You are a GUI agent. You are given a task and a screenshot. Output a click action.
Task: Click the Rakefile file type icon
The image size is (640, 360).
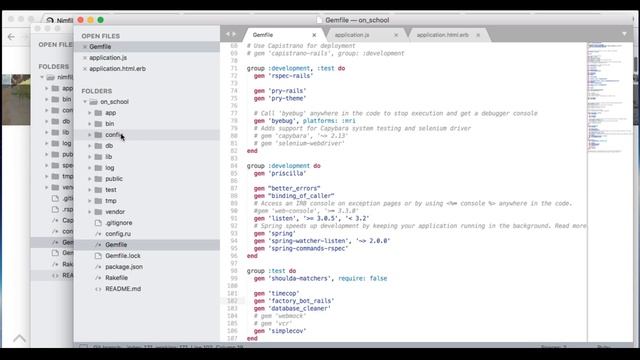pyautogui.click(x=98, y=278)
